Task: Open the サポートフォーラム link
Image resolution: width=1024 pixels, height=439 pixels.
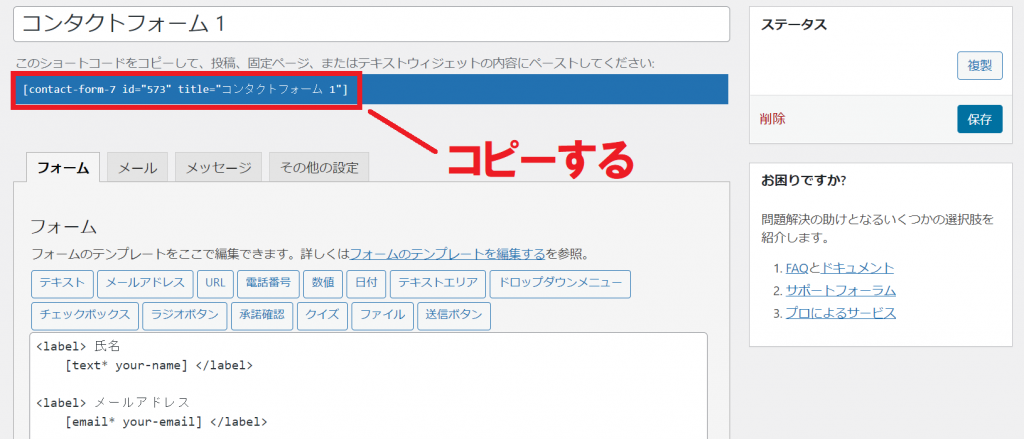Action: [840, 291]
